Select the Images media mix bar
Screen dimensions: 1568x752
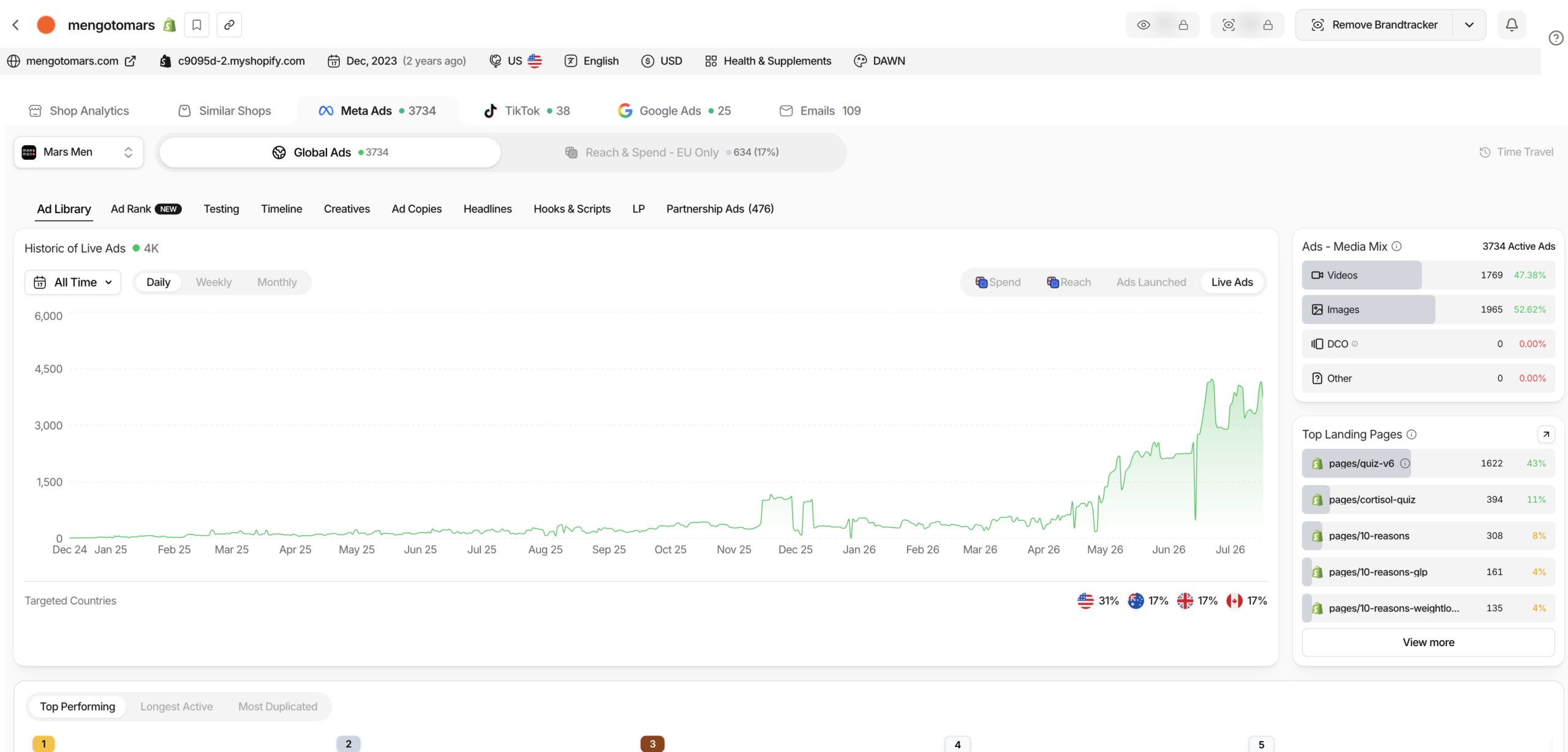tap(1428, 310)
